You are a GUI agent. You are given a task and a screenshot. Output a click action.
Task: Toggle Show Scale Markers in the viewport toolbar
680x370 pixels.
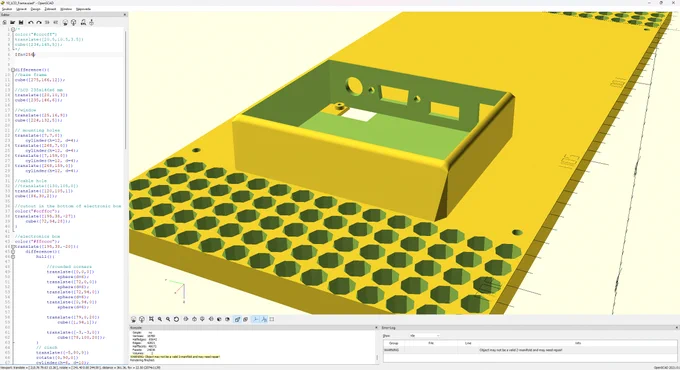tap(264, 319)
